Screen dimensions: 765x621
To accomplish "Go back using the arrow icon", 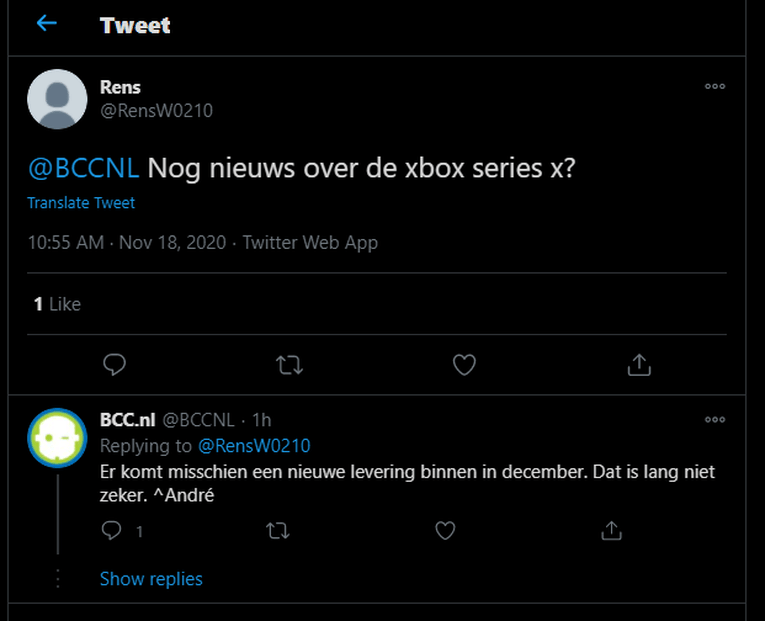I will pyautogui.click(x=46, y=24).
